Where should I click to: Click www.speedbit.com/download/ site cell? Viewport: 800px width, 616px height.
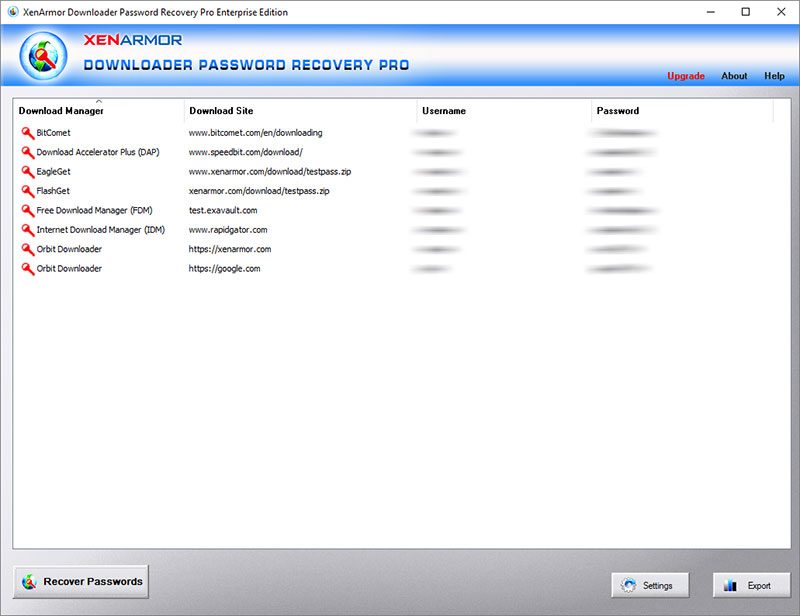[245, 152]
